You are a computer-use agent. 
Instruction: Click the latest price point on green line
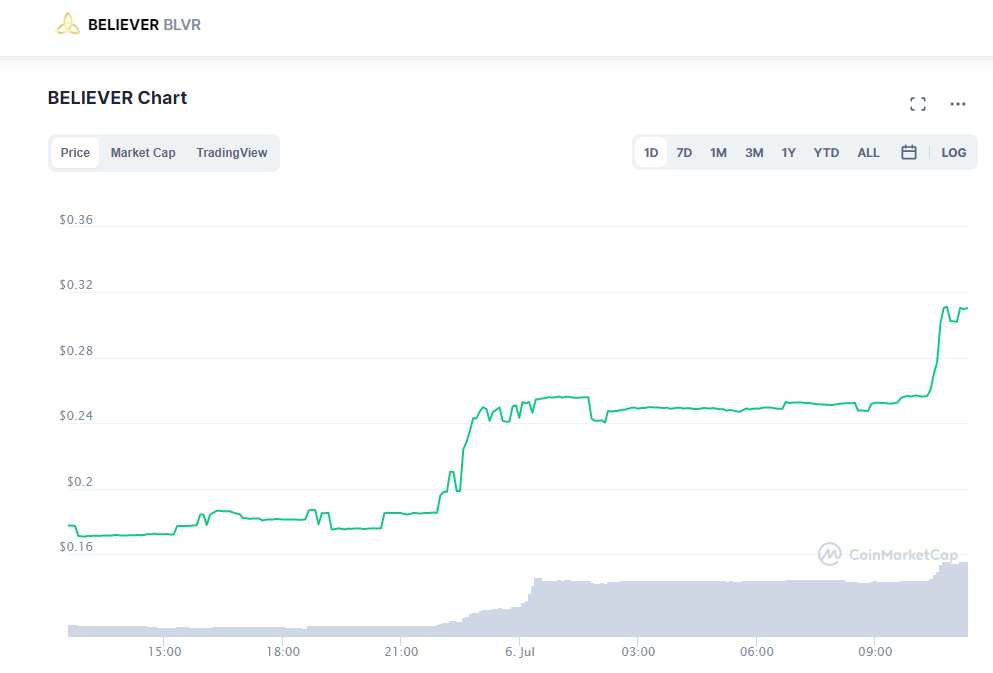(x=966, y=308)
